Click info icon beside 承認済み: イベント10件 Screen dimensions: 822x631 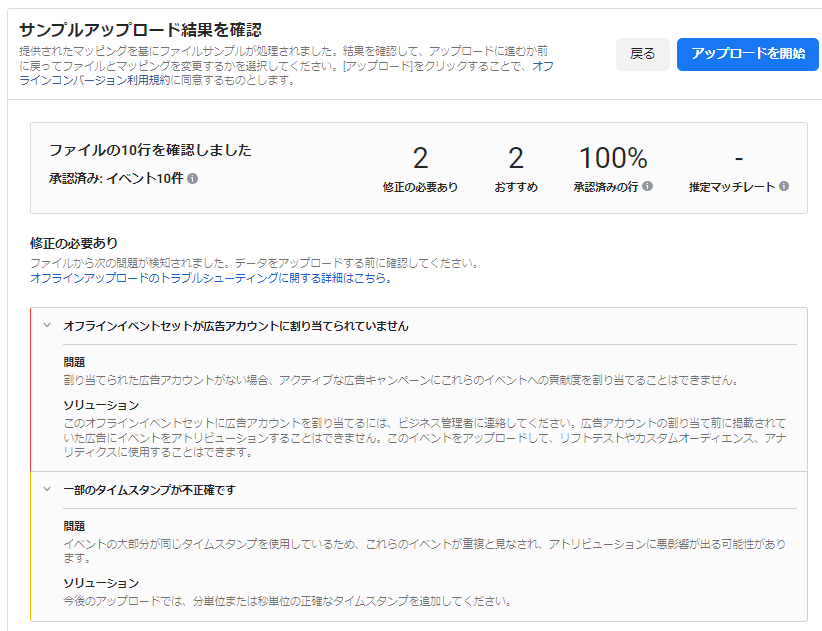point(193,179)
